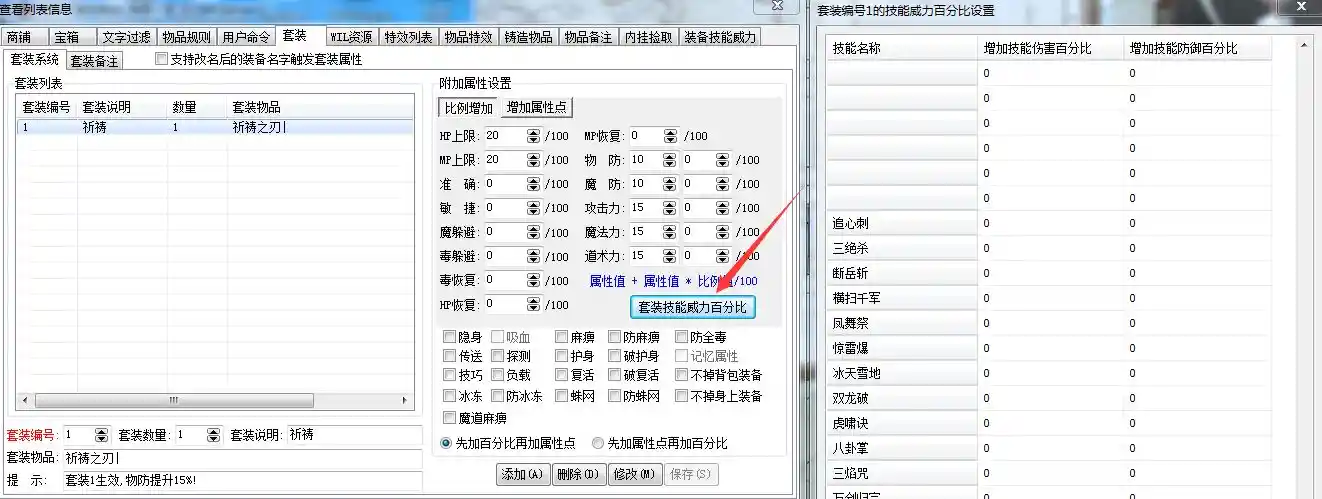Click the 添加(A) button

tap(523, 474)
